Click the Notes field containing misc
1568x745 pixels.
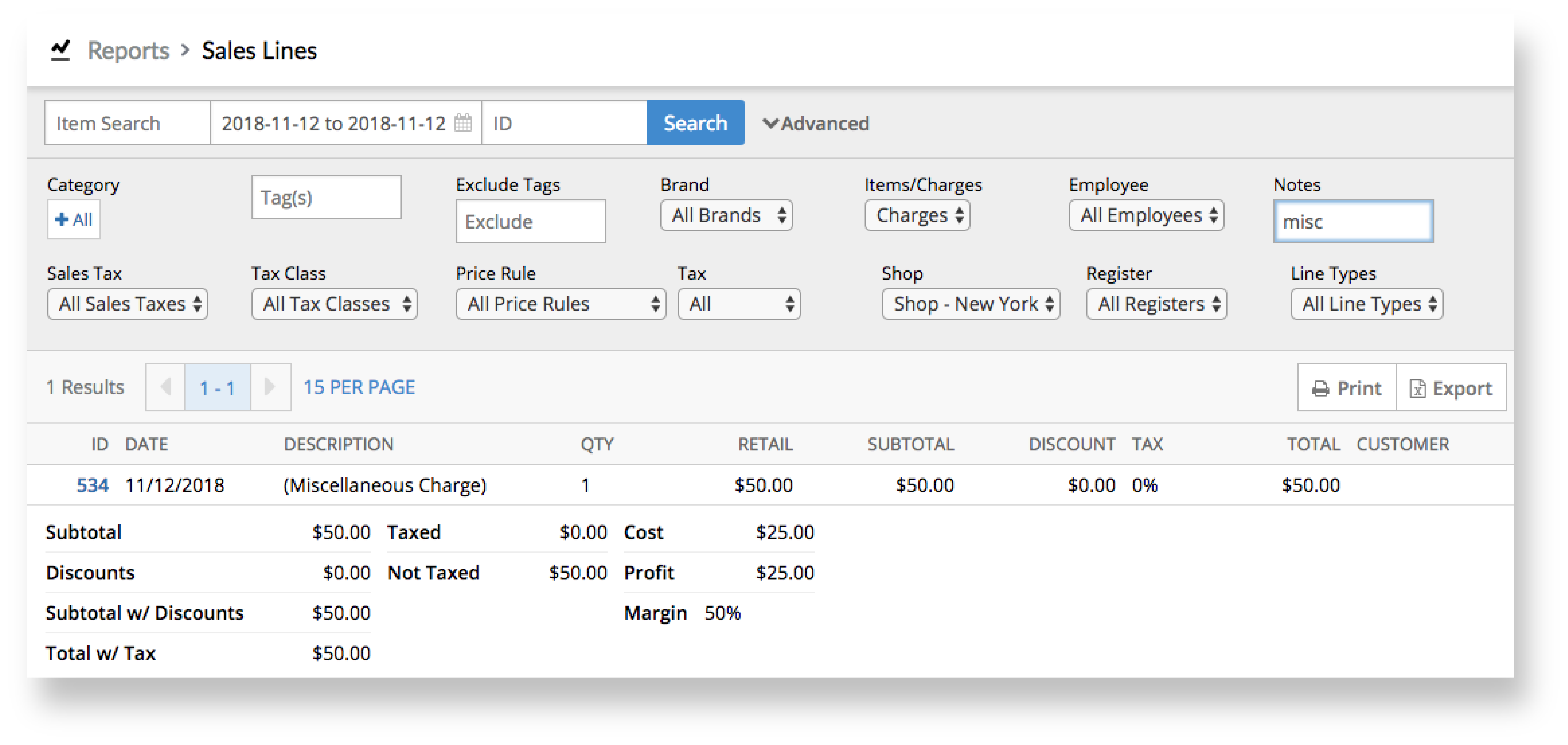(x=1353, y=221)
